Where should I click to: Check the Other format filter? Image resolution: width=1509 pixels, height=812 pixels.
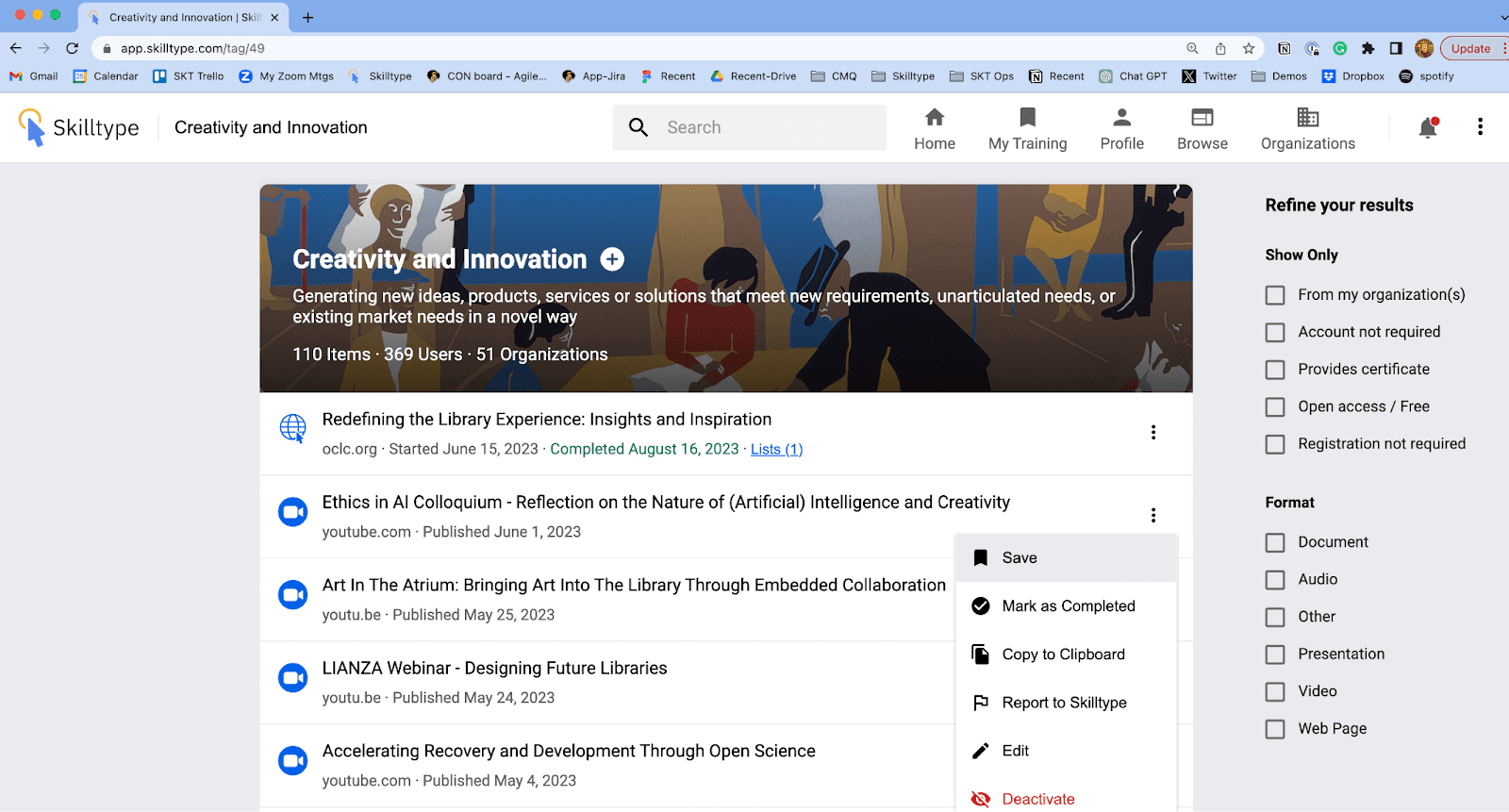pos(1275,617)
